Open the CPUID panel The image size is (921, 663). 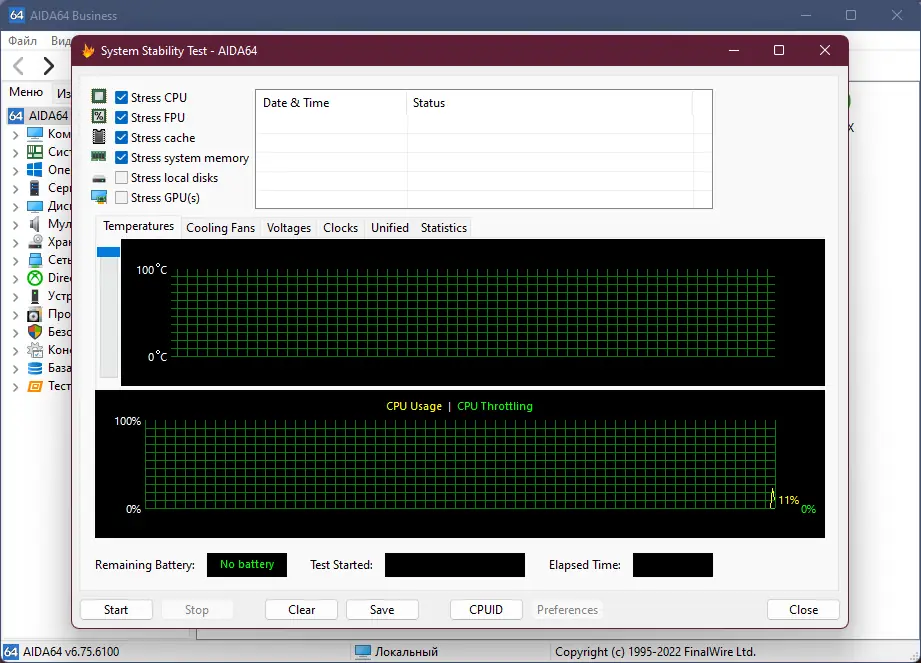coord(486,610)
